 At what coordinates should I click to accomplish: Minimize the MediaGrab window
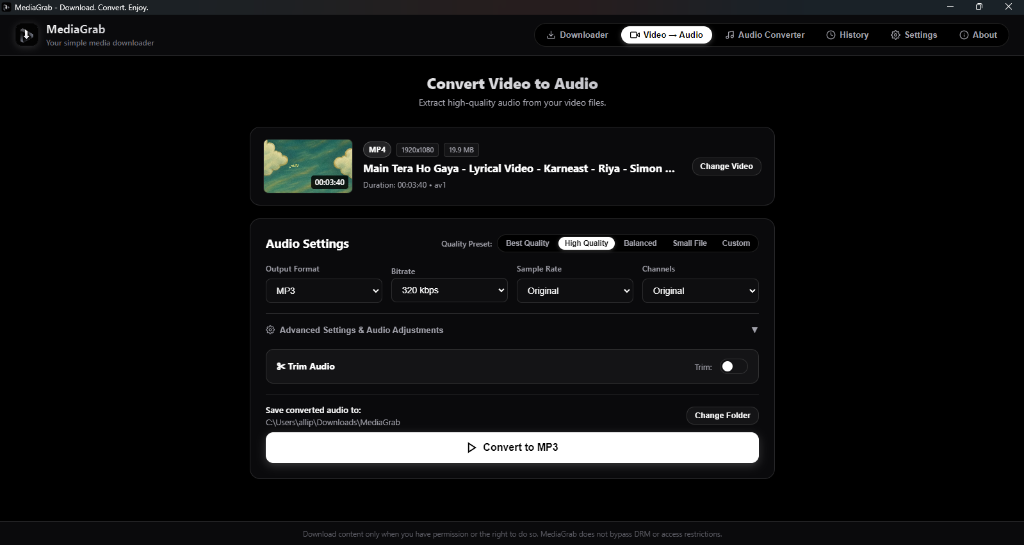(x=950, y=7)
